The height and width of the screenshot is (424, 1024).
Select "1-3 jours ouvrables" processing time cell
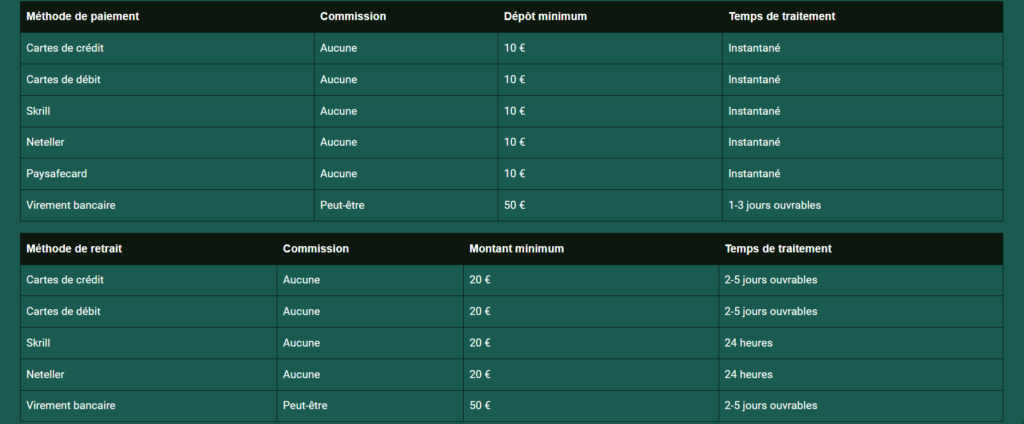click(x=775, y=206)
